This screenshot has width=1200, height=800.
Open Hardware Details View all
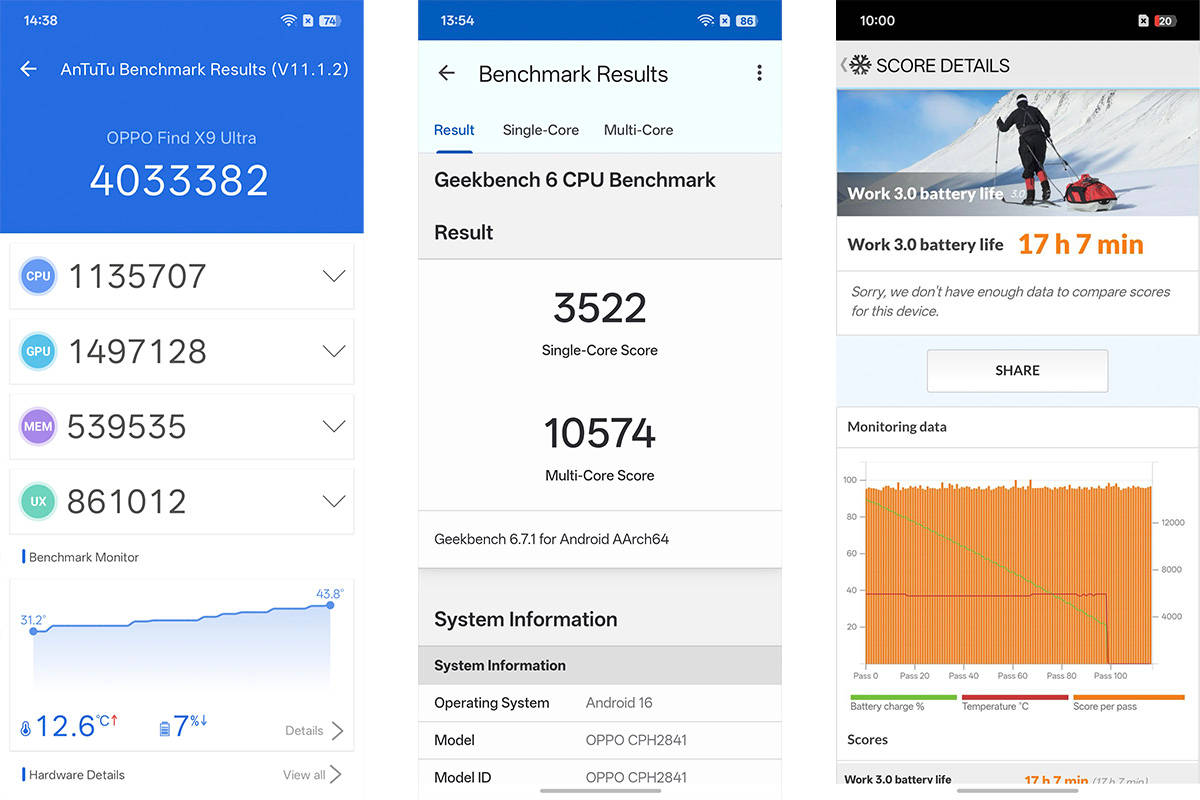312,774
